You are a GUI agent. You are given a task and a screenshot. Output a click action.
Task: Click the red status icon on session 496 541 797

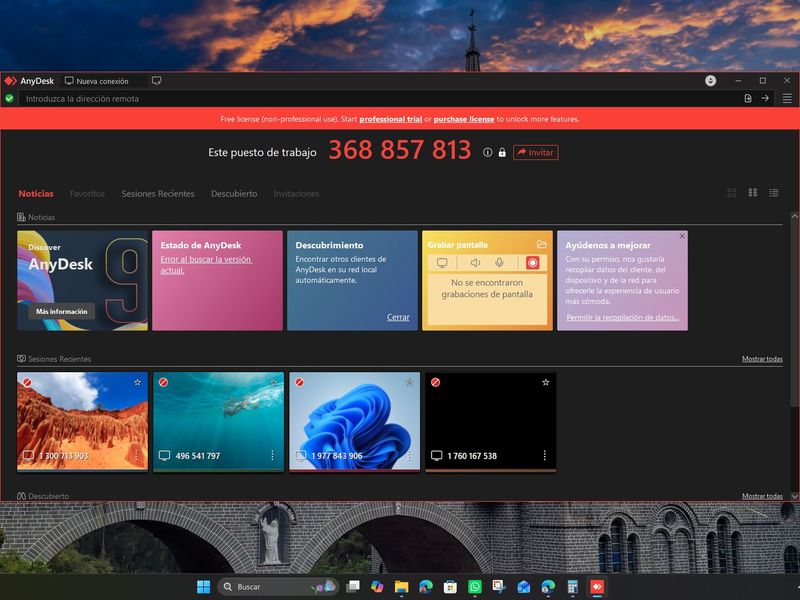tap(163, 382)
